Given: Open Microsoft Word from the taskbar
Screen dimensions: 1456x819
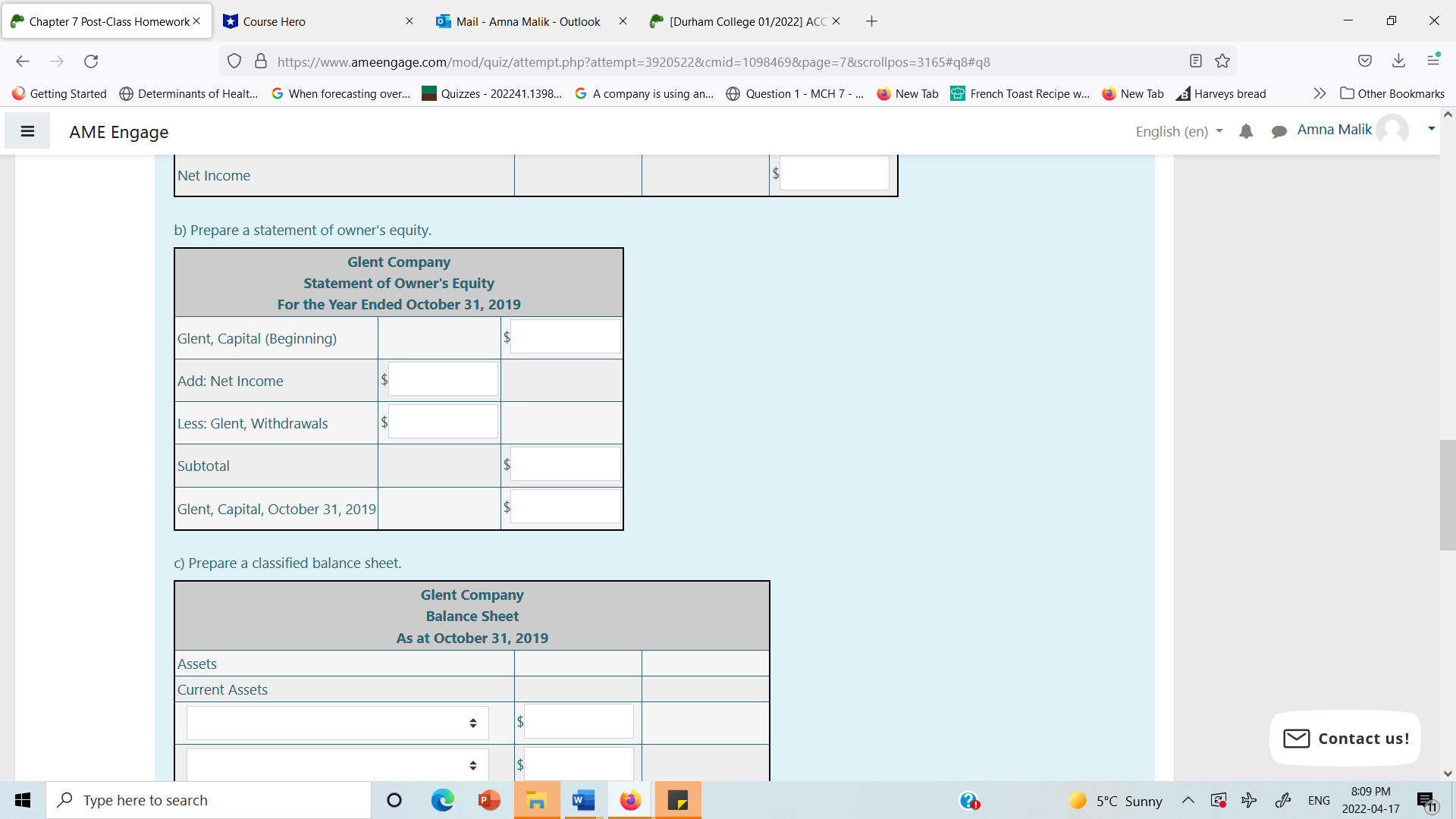Looking at the screenshot, I should (583, 800).
